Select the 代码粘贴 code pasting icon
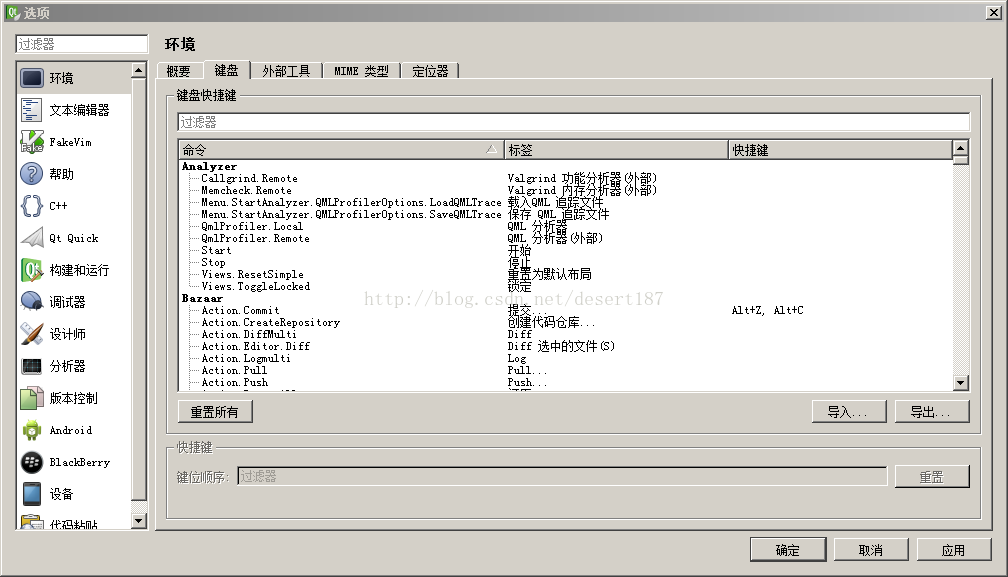This screenshot has width=1008, height=577. [32, 522]
